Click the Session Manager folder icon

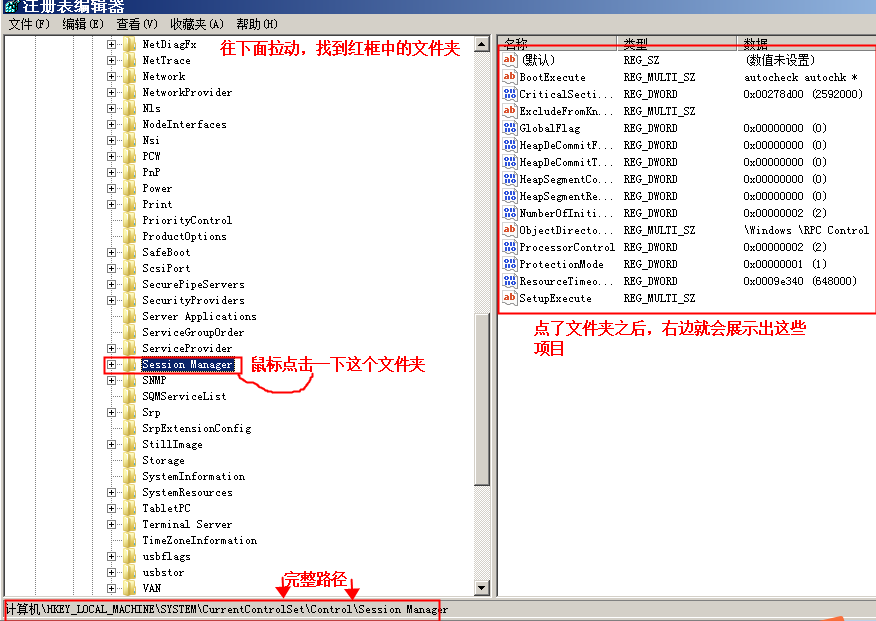[129, 365]
